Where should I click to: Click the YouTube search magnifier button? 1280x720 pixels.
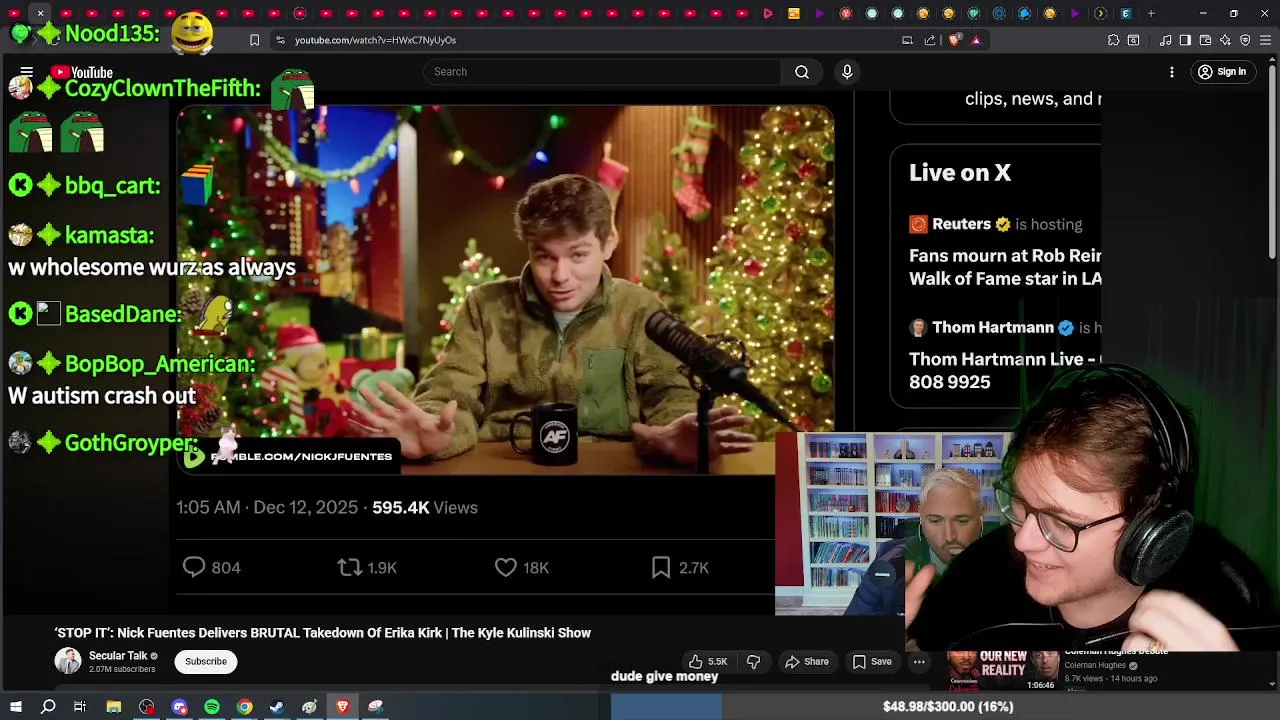pyautogui.click(x=802, y=72)
